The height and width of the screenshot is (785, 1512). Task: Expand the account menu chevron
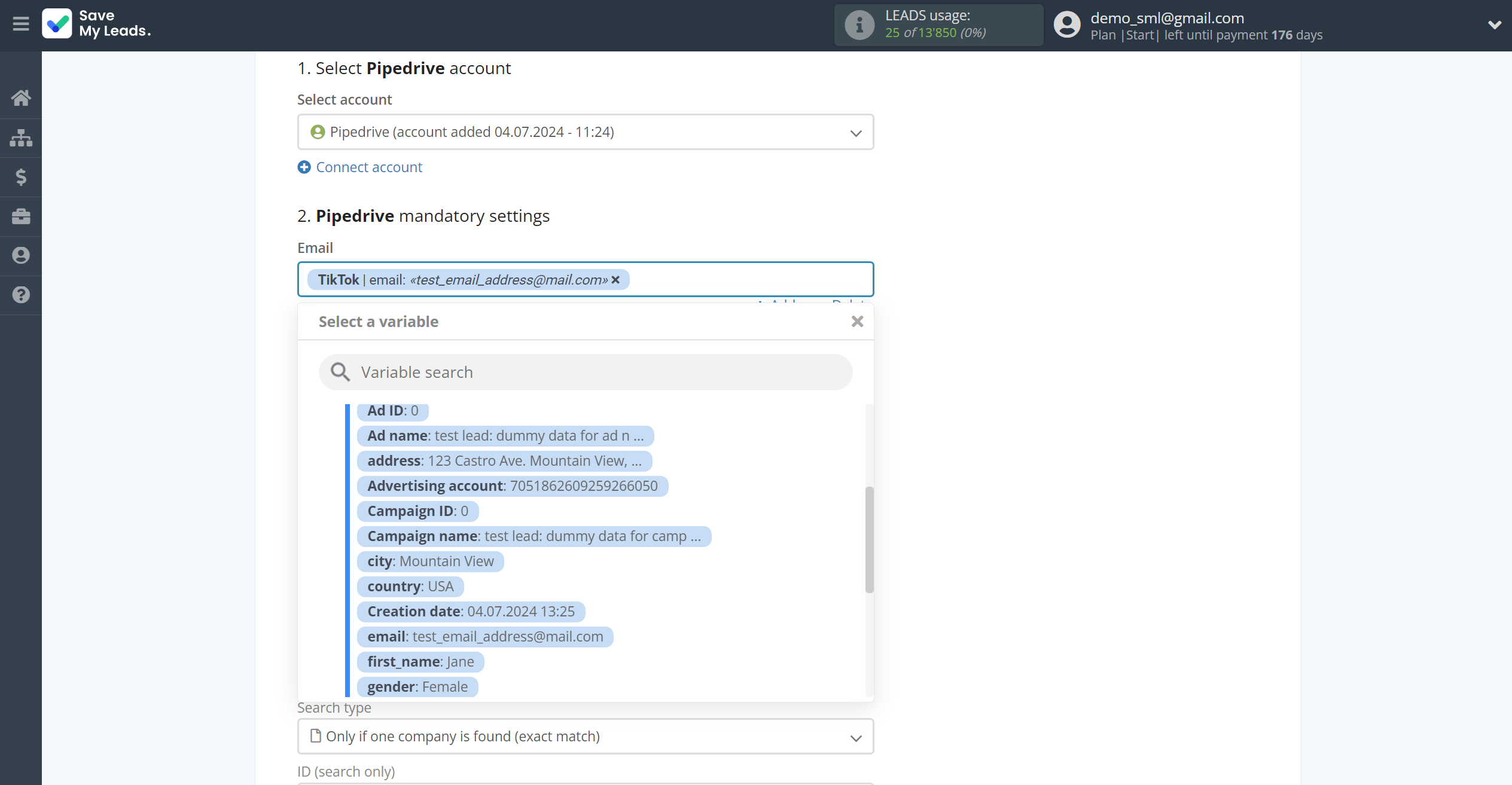(x=1494, y=25)
